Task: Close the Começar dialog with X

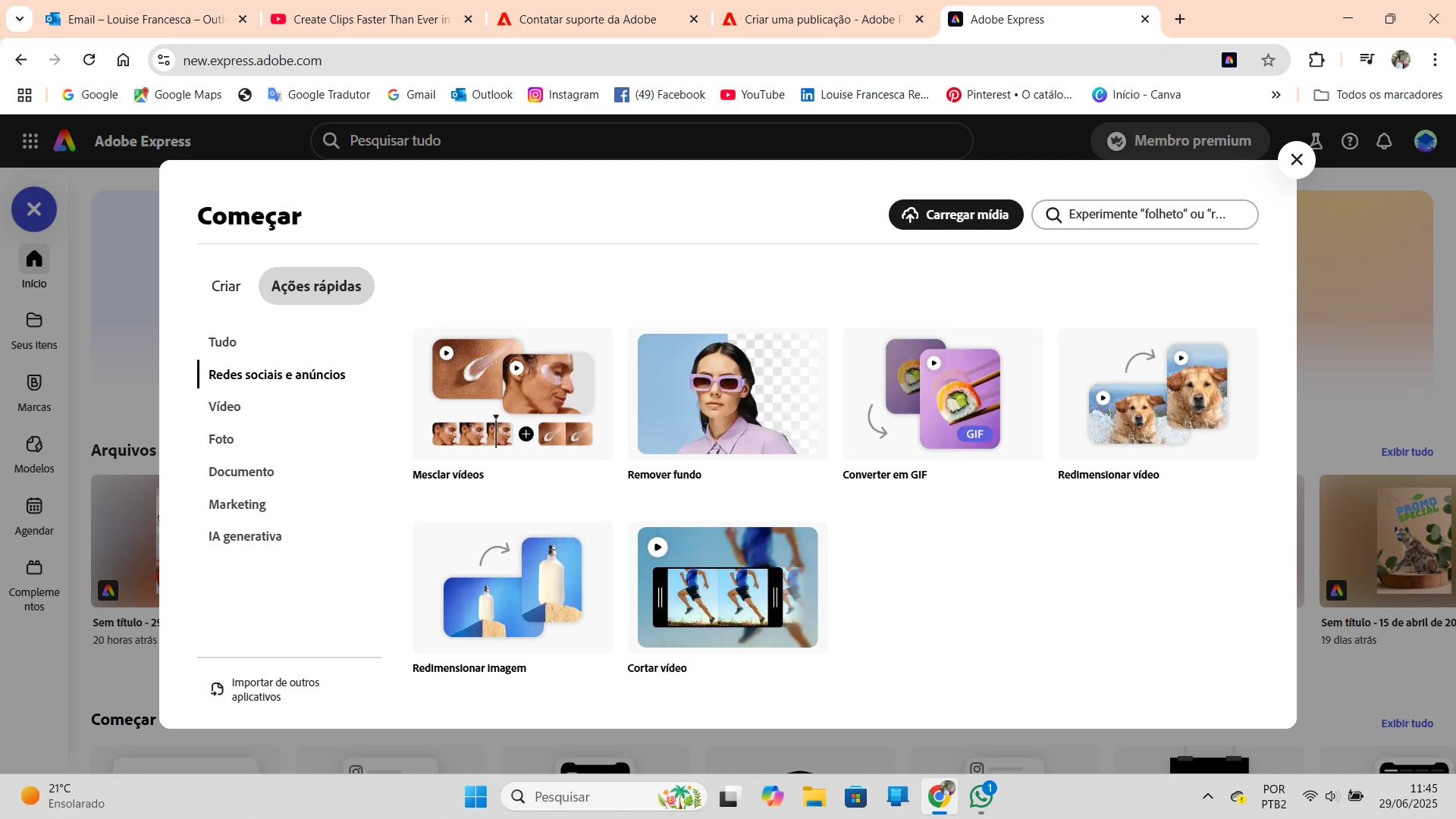Action: coord(1297,160)
